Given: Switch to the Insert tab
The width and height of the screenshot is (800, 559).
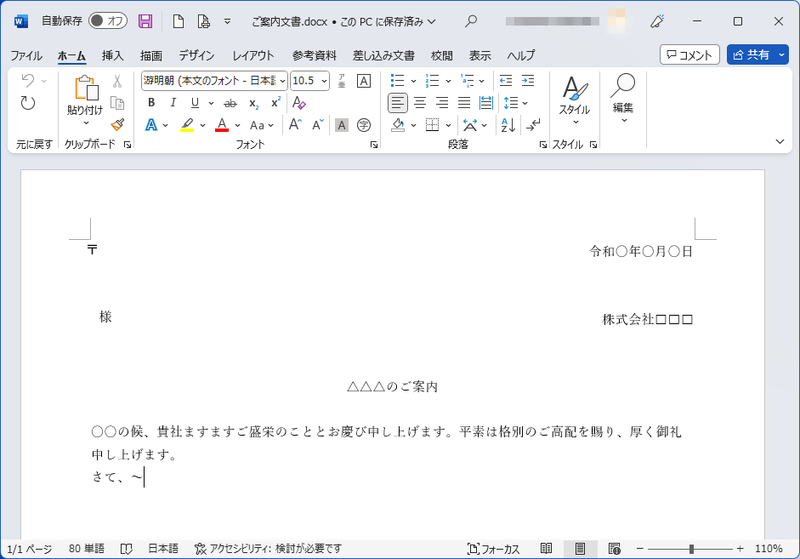Looking at the screenshot, I should tap(112, 55).
